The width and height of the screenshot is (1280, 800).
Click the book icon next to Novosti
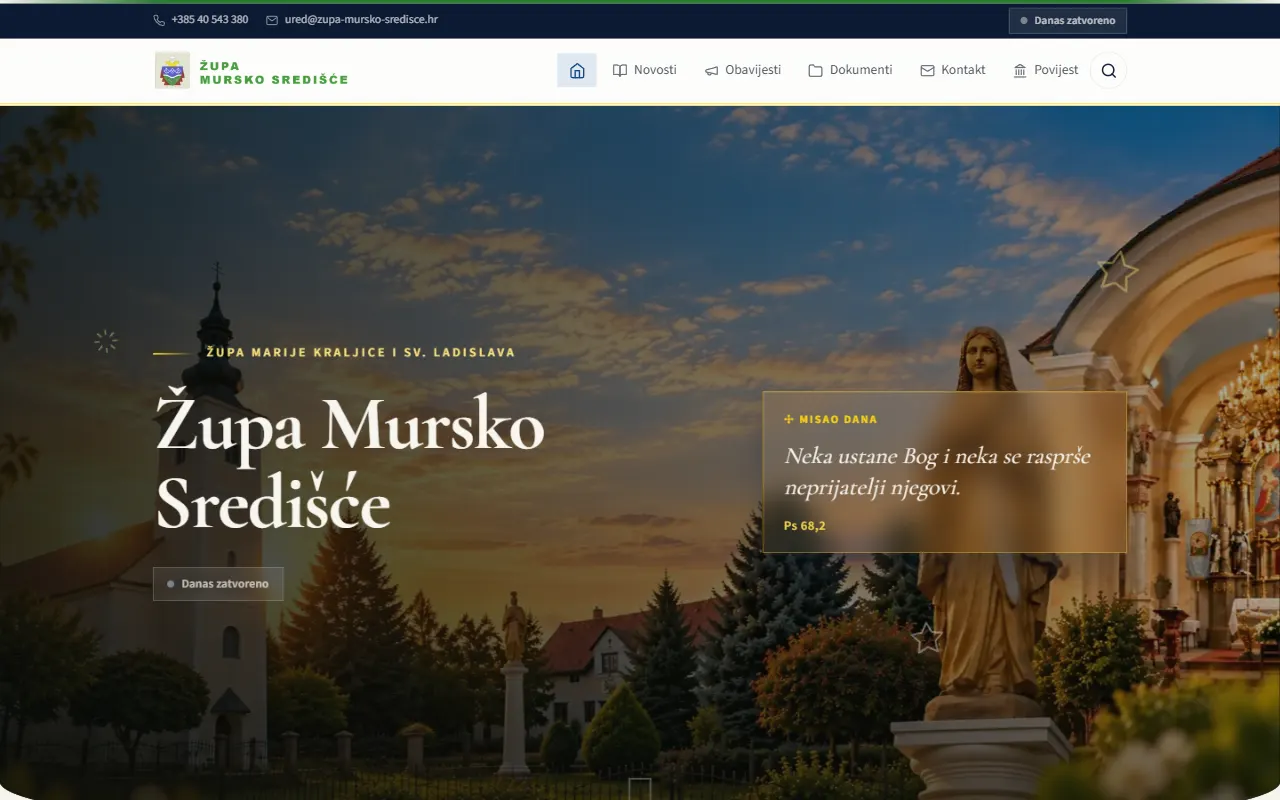[620, 70]
